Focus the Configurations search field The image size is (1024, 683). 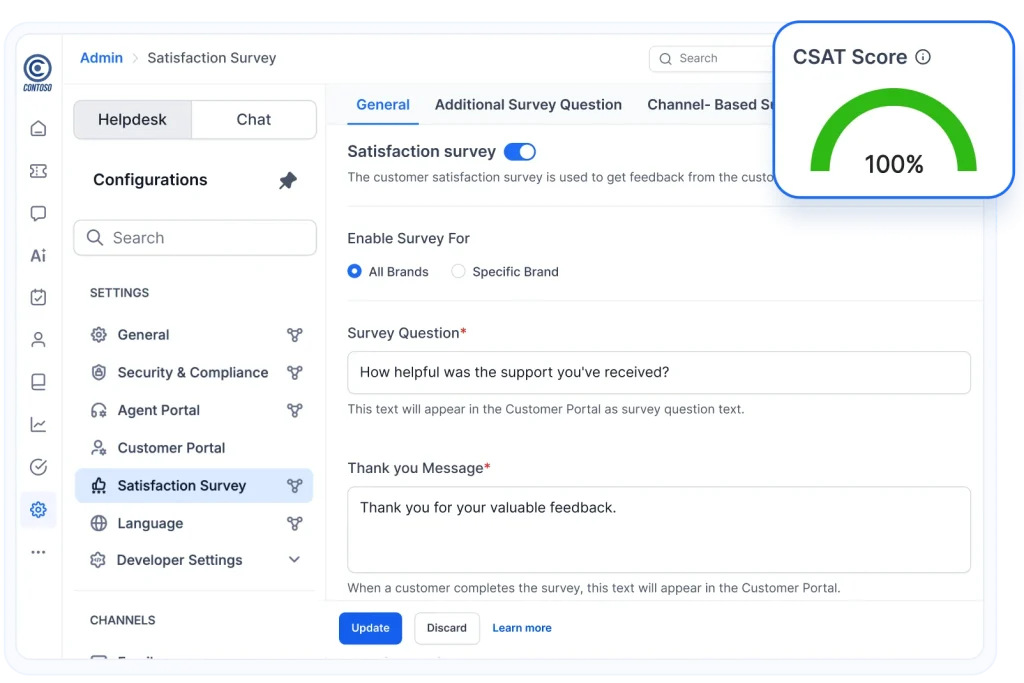click(x=195, y=238)
